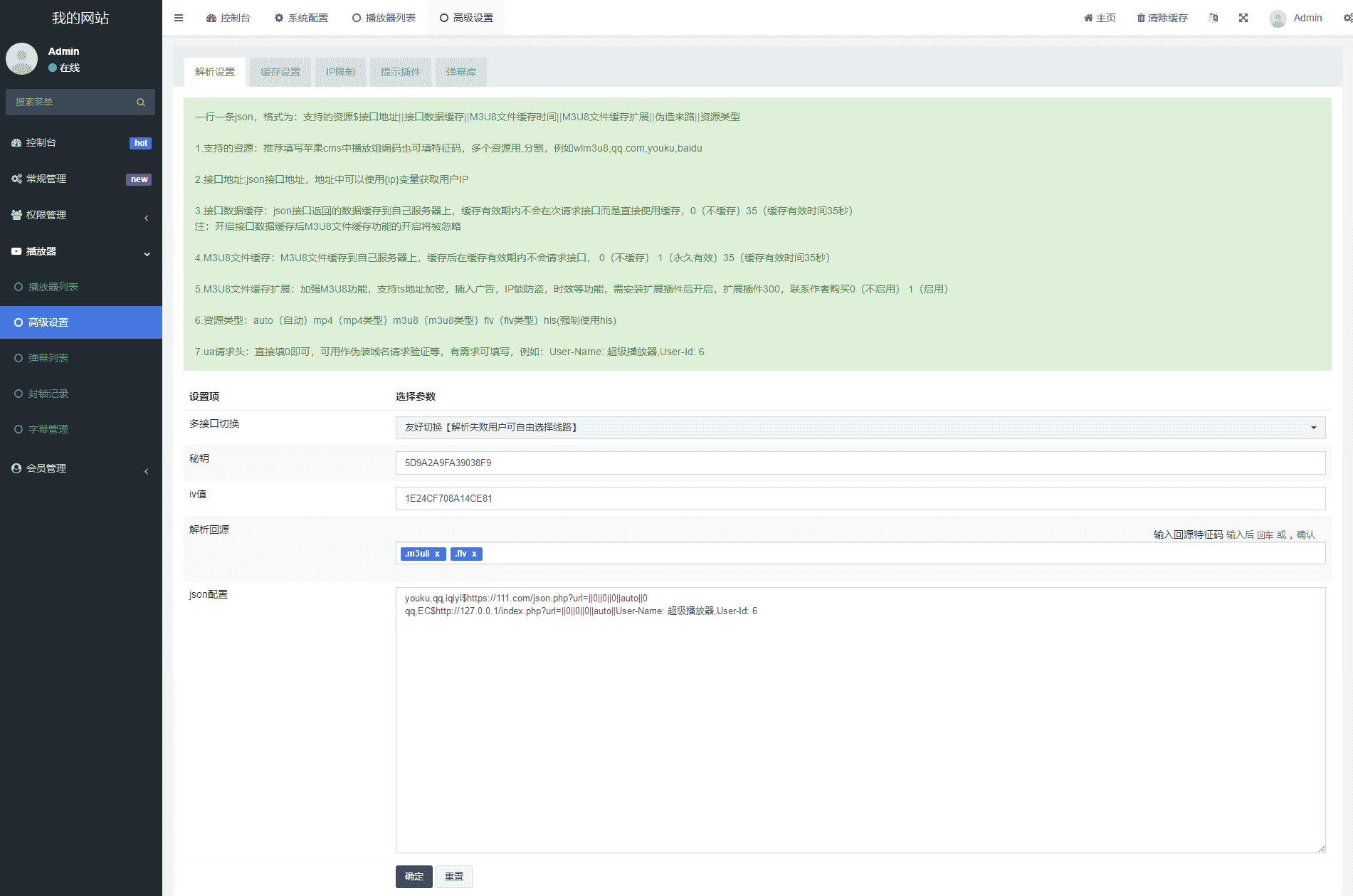The height and width of the screenshot is (896, 1353).
Task: Click the 清除缓存 trash icon
Action: tap(1141, 18)
